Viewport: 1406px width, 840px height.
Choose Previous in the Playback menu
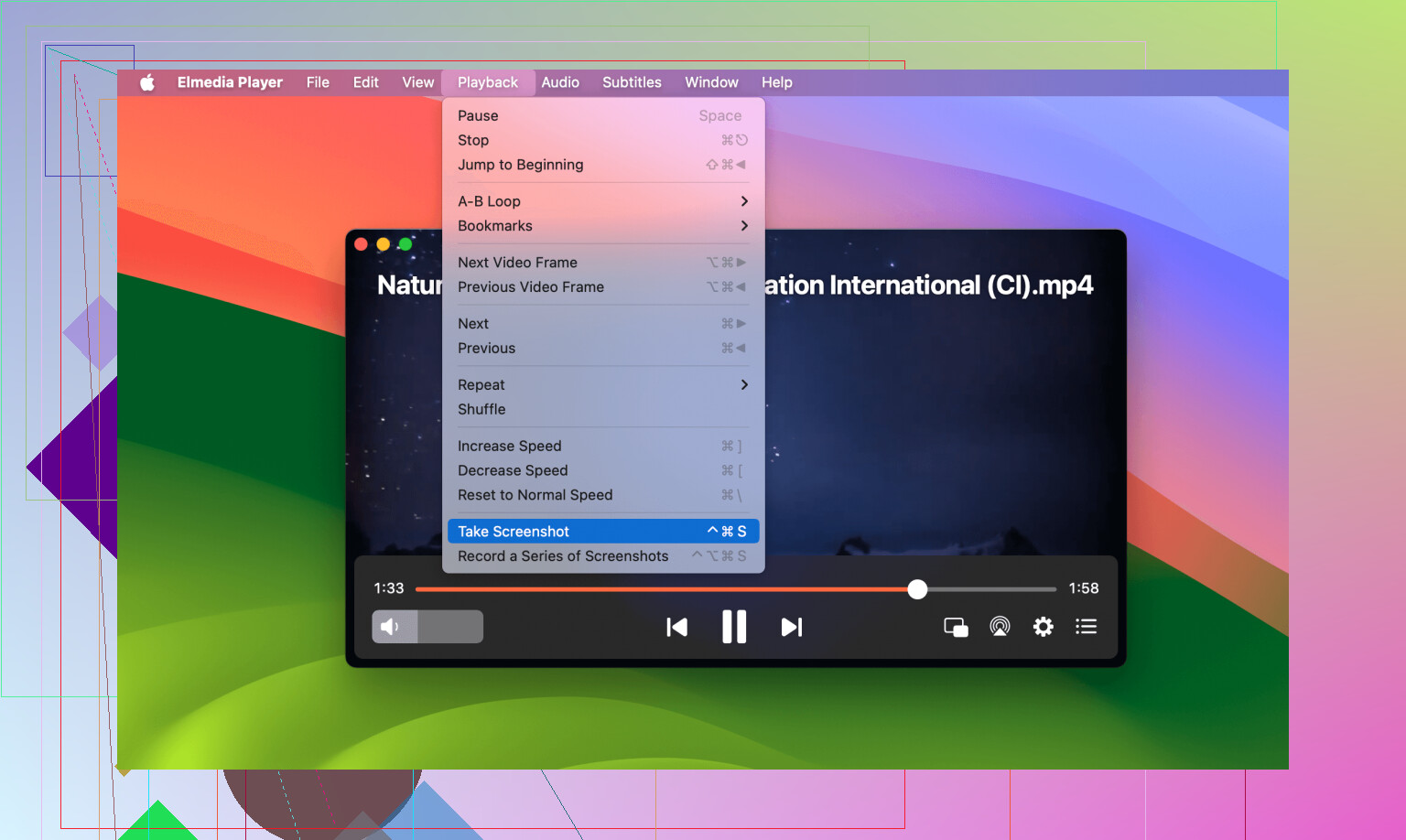point(603,349)
